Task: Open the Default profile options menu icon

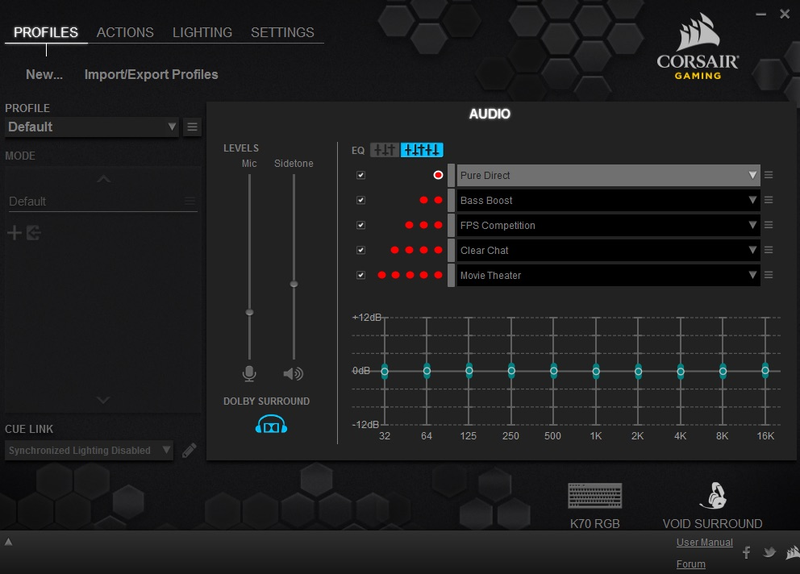Action: tap(192, 127)
